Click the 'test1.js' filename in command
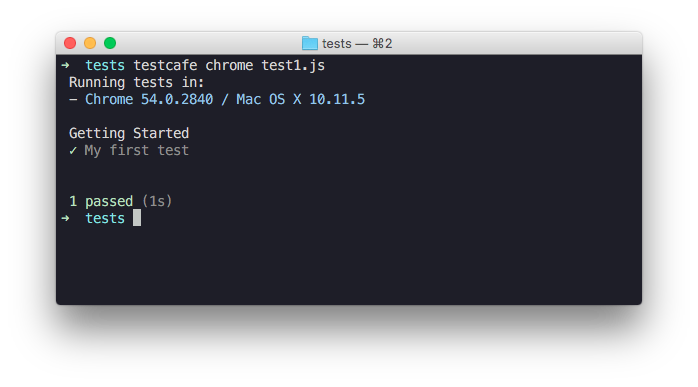This screenshot has height=387, width=698. 293,65
